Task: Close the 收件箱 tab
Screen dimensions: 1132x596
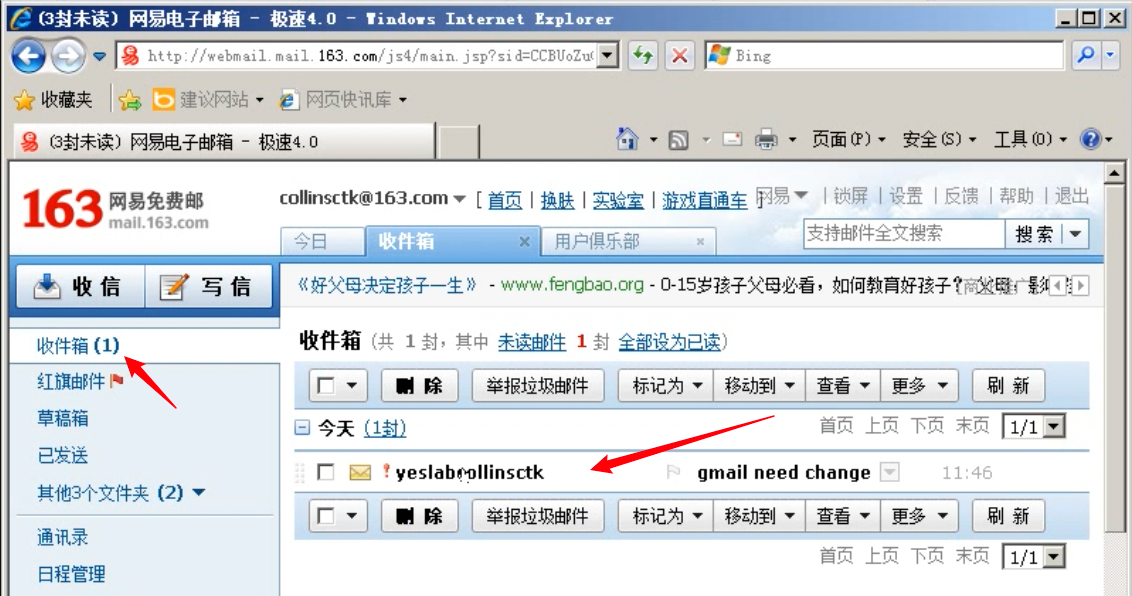Action: click(x=524, y=242)
